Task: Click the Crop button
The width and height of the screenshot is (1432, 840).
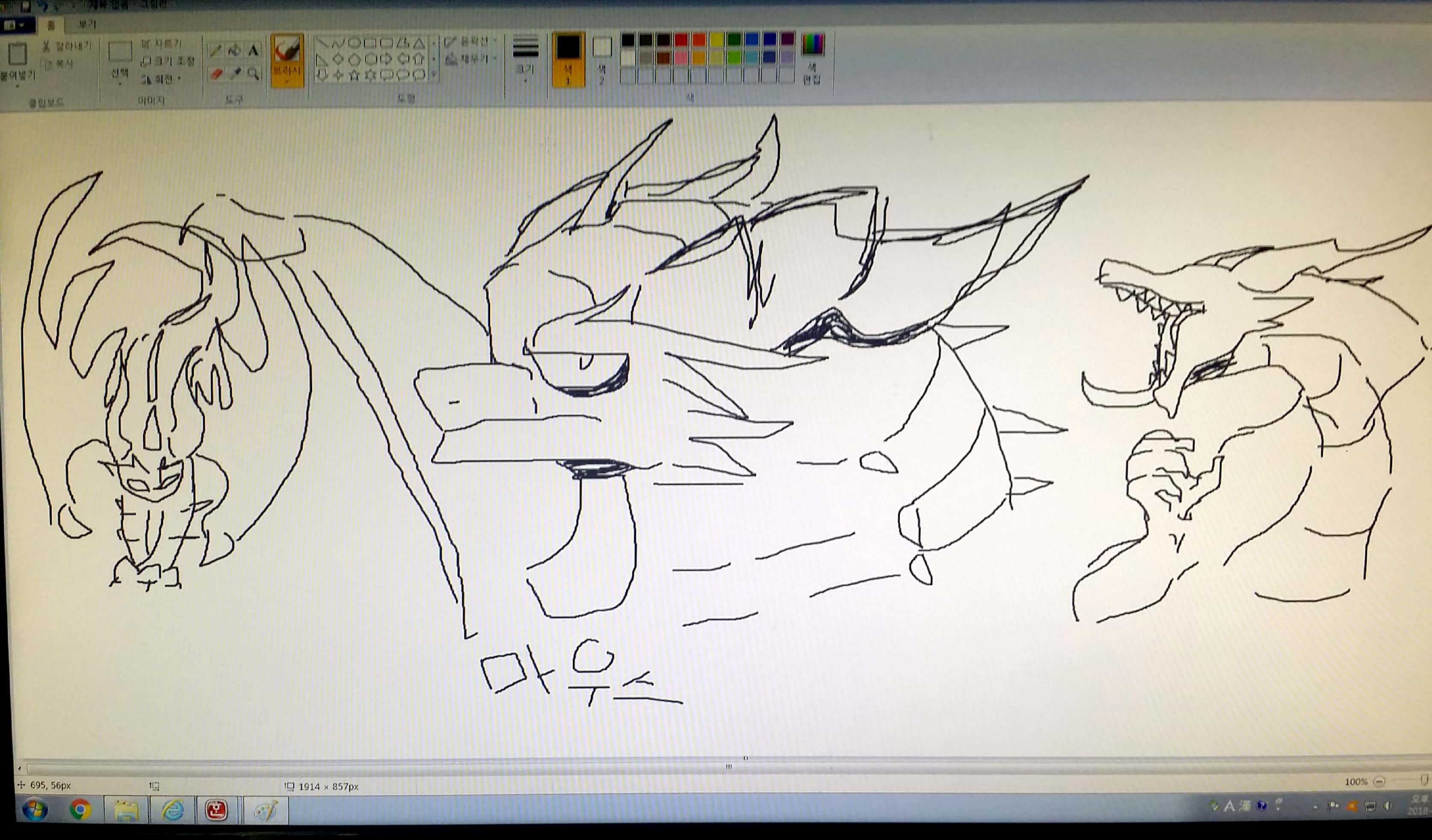Action: click(161, 44)
